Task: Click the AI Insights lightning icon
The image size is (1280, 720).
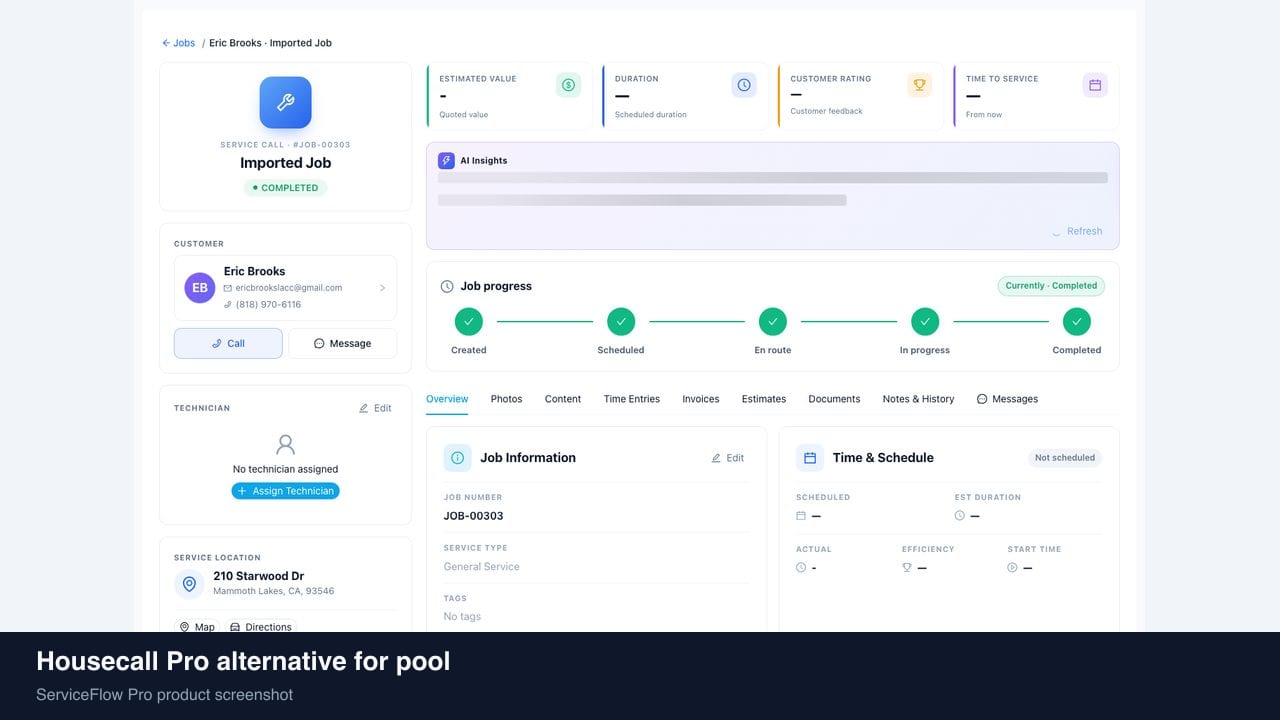Action: pos(446,160)
